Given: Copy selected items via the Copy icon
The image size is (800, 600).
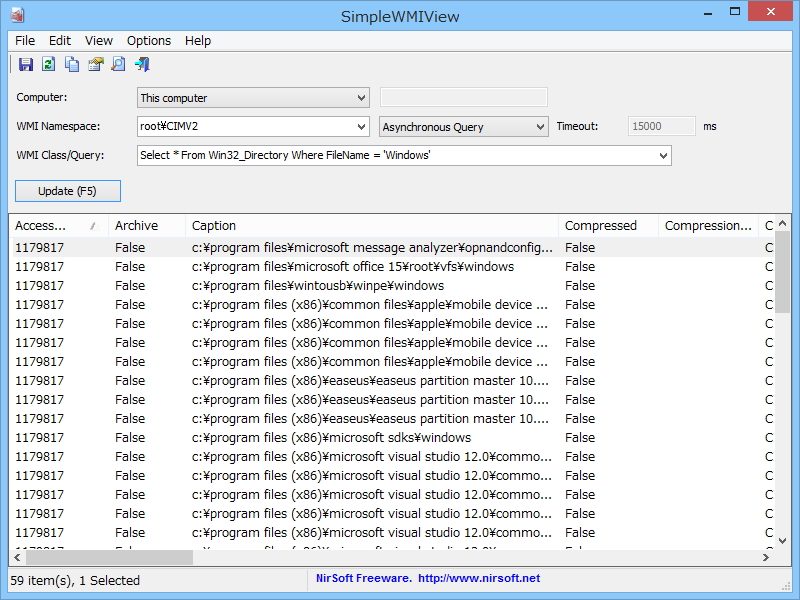Looking at the screenshot, I should click(70, 64).
